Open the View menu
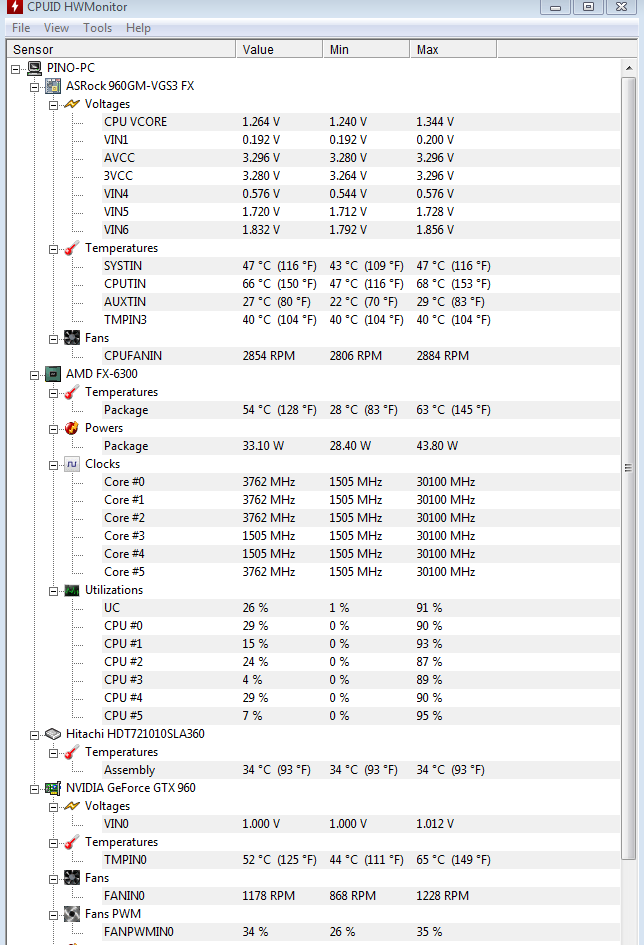Viewport: 644px width, 945px height. (56, 28)
